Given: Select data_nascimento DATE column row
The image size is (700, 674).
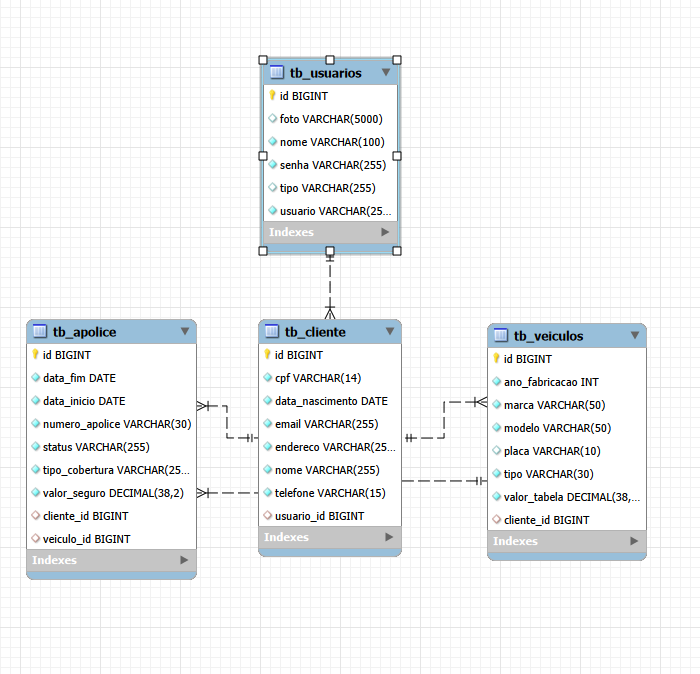Looking at the screenshot, I should click(x=330, y=401).
